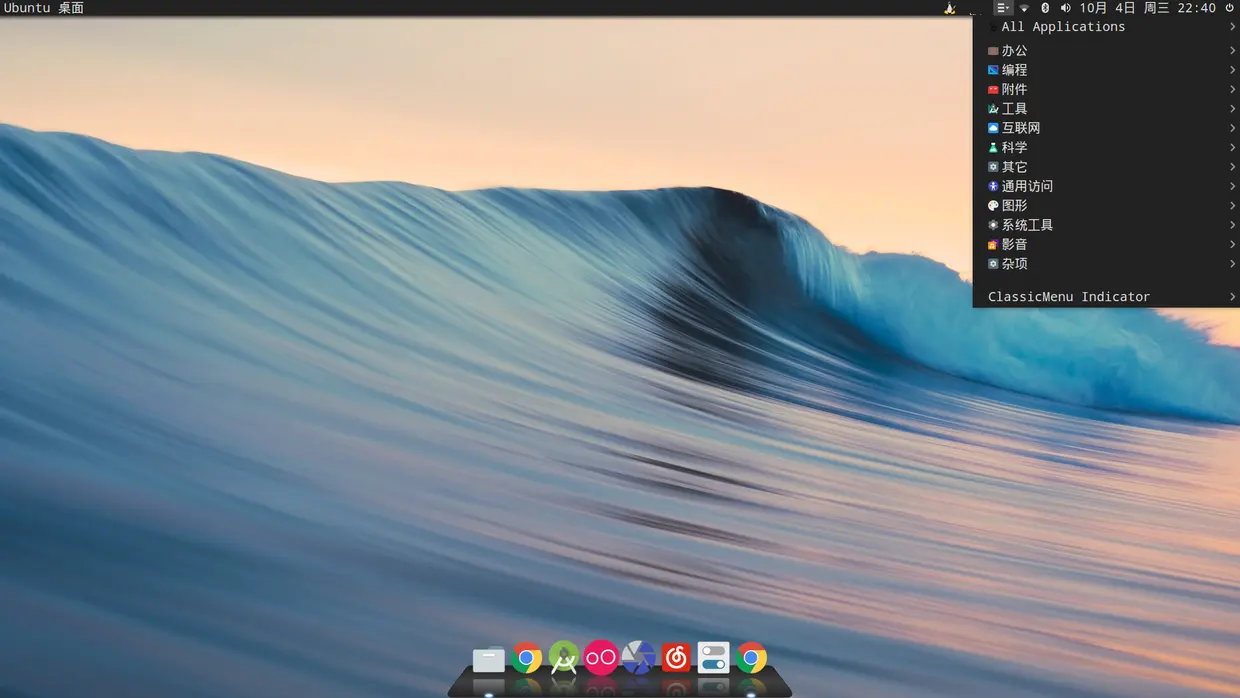
Task: Launch Chrome icon beside the folder in dock
Action: point(527,658)
